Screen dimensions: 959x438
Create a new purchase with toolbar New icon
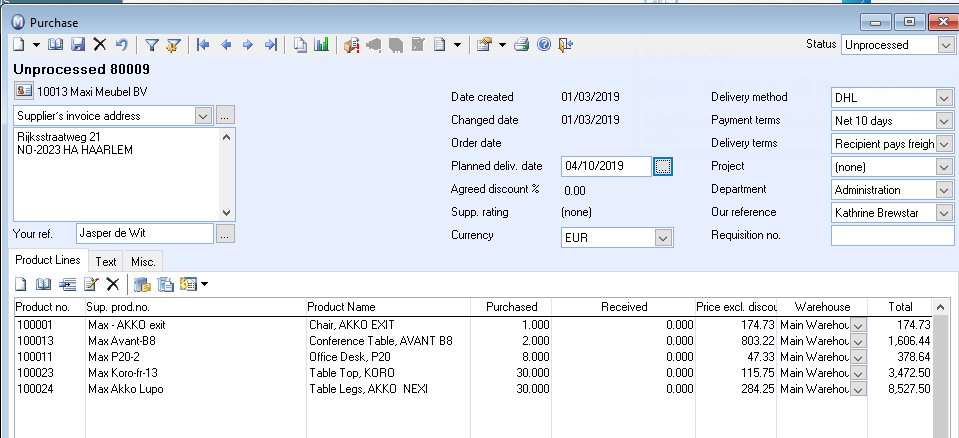point(20,45)
